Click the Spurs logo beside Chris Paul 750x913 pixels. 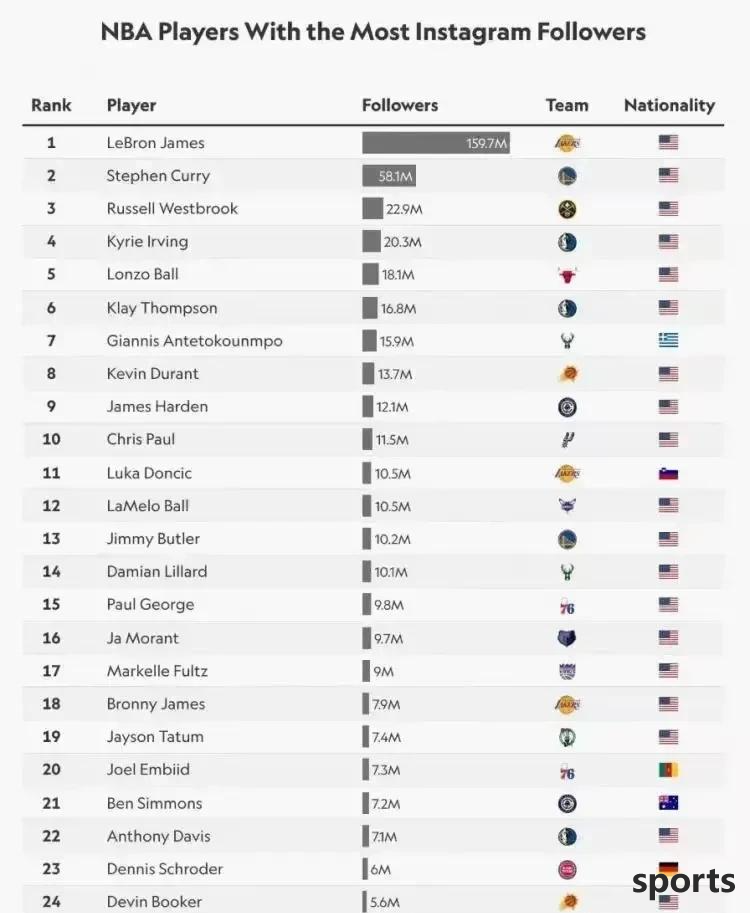(567, 440)
